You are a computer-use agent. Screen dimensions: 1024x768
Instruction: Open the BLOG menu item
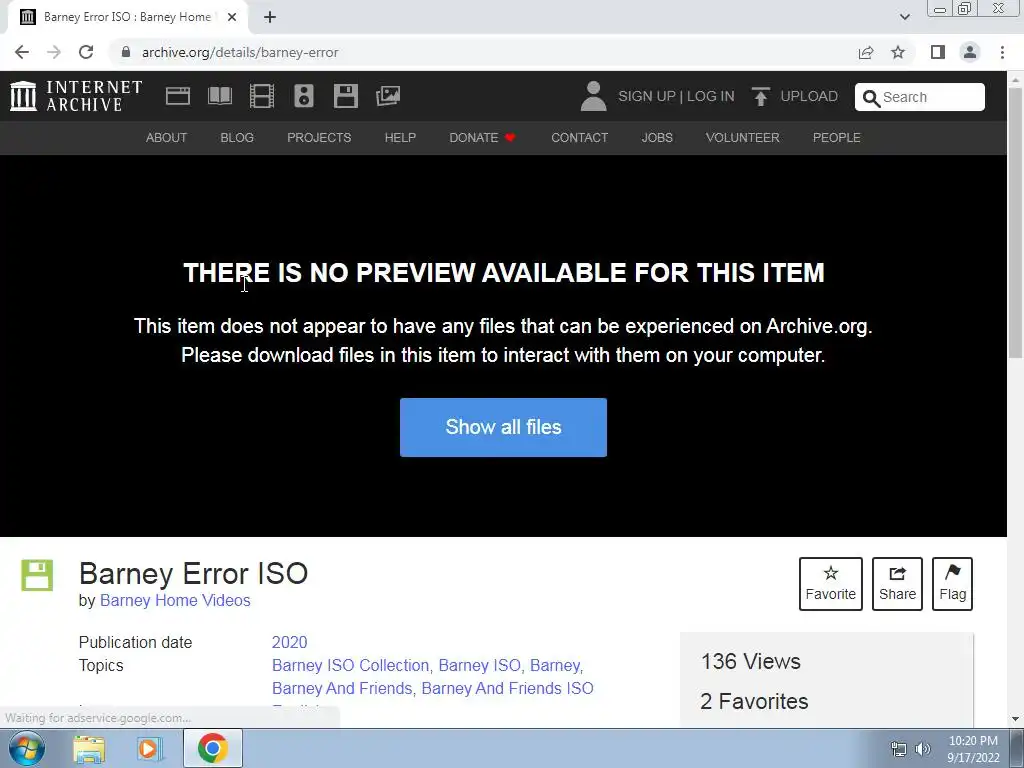237,138
